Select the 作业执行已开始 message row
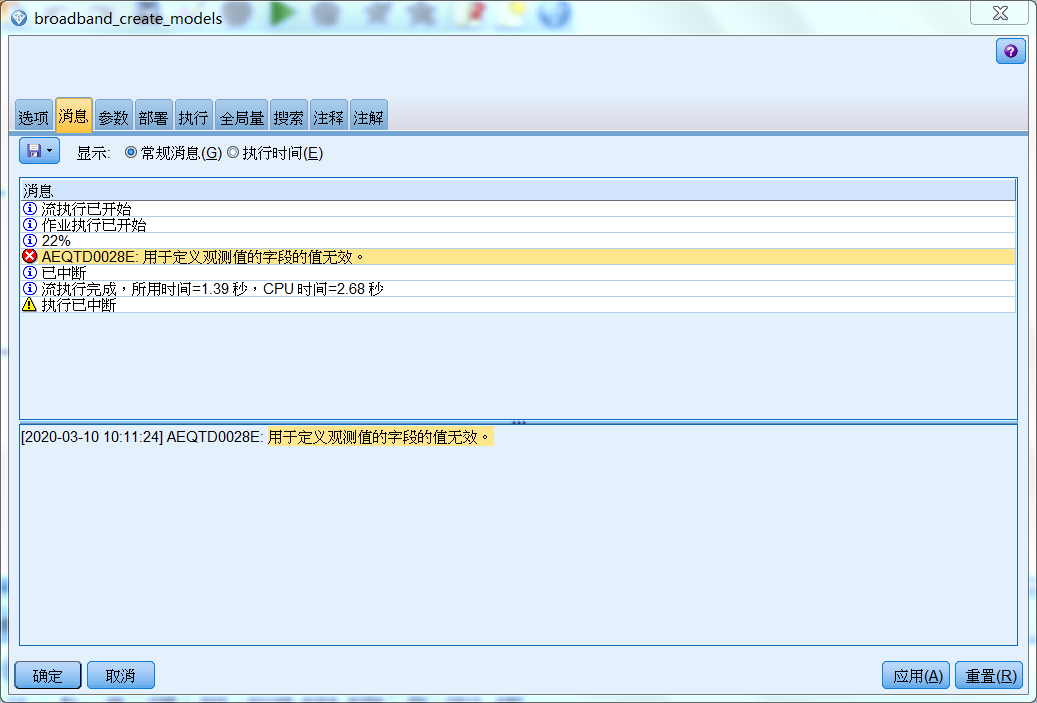The width and height of the screenshot is (1037, 703). coord(518,225)
